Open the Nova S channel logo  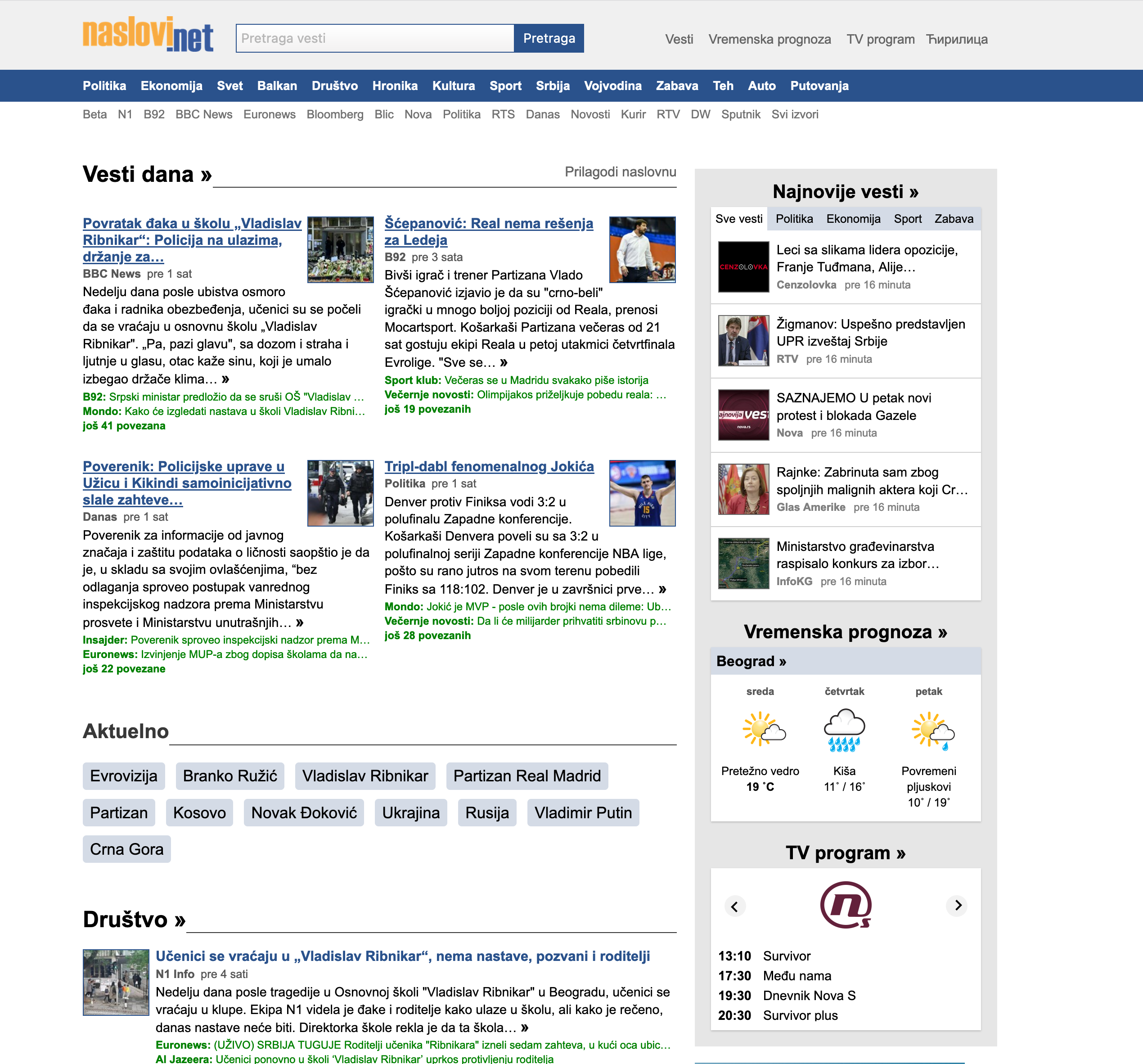tap(845, 905)
